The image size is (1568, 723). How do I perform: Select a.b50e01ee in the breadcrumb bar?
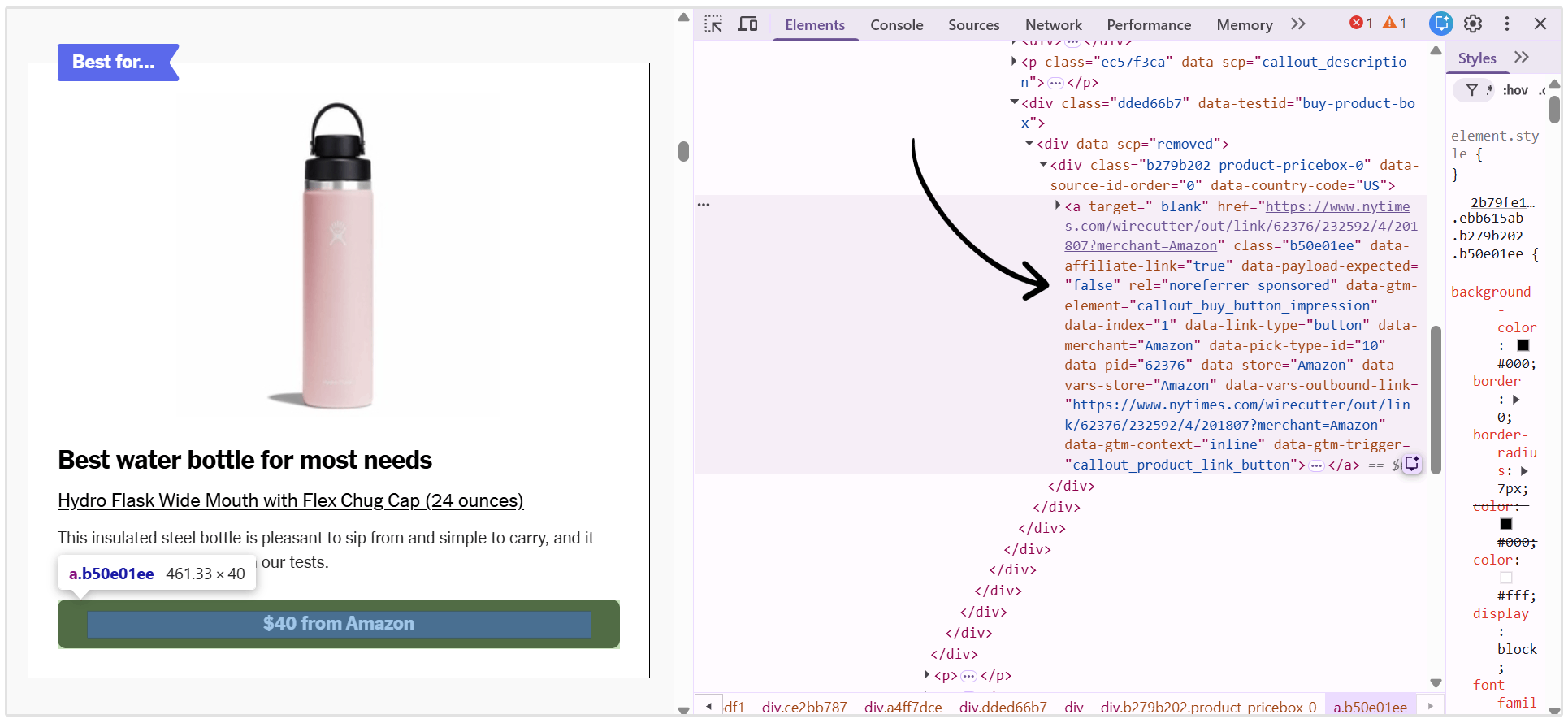point(1370,707)
